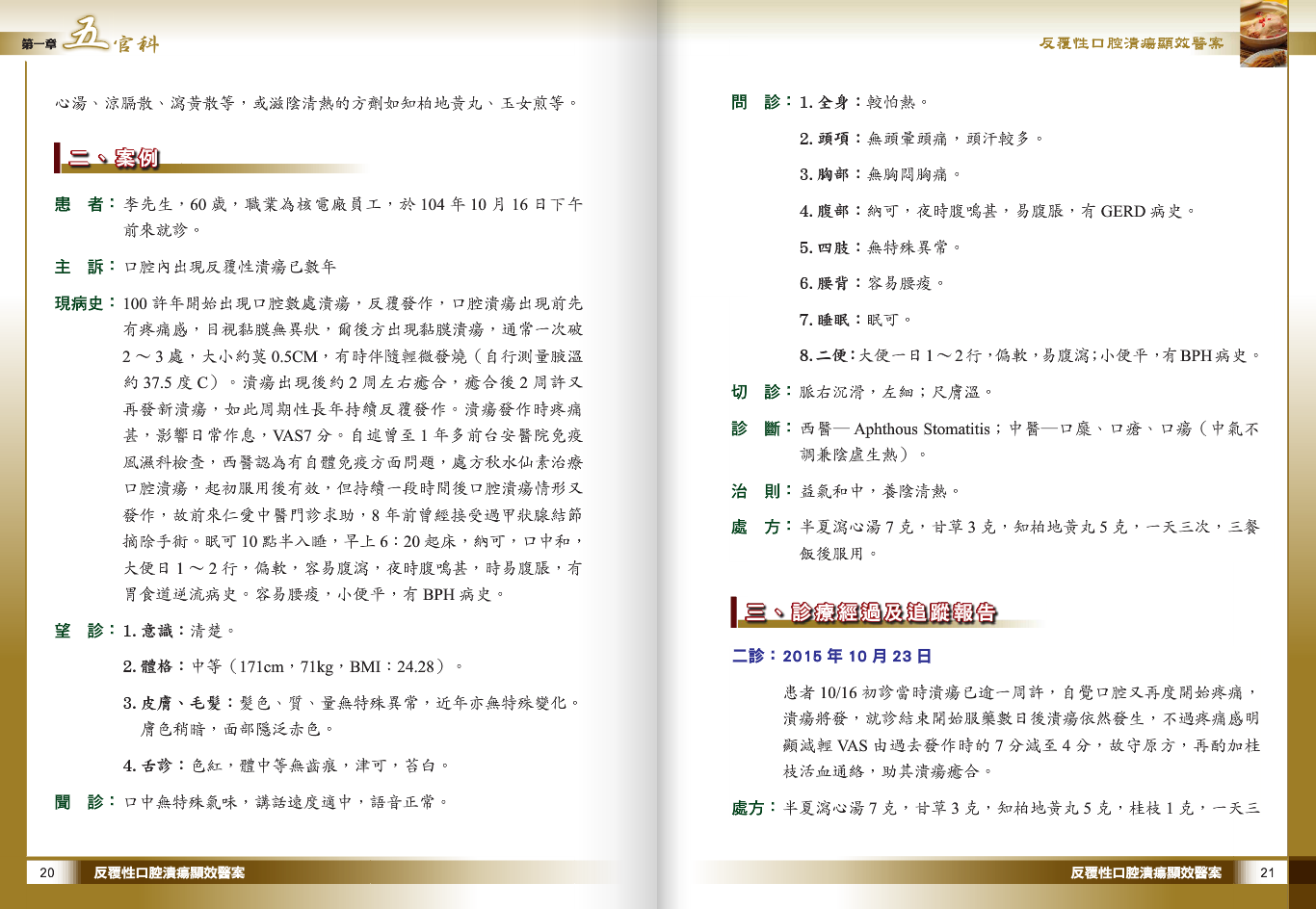
Task: Click the 二診：2015 年 10 月 23 日 heading
Action: click(x=831, y=656)
